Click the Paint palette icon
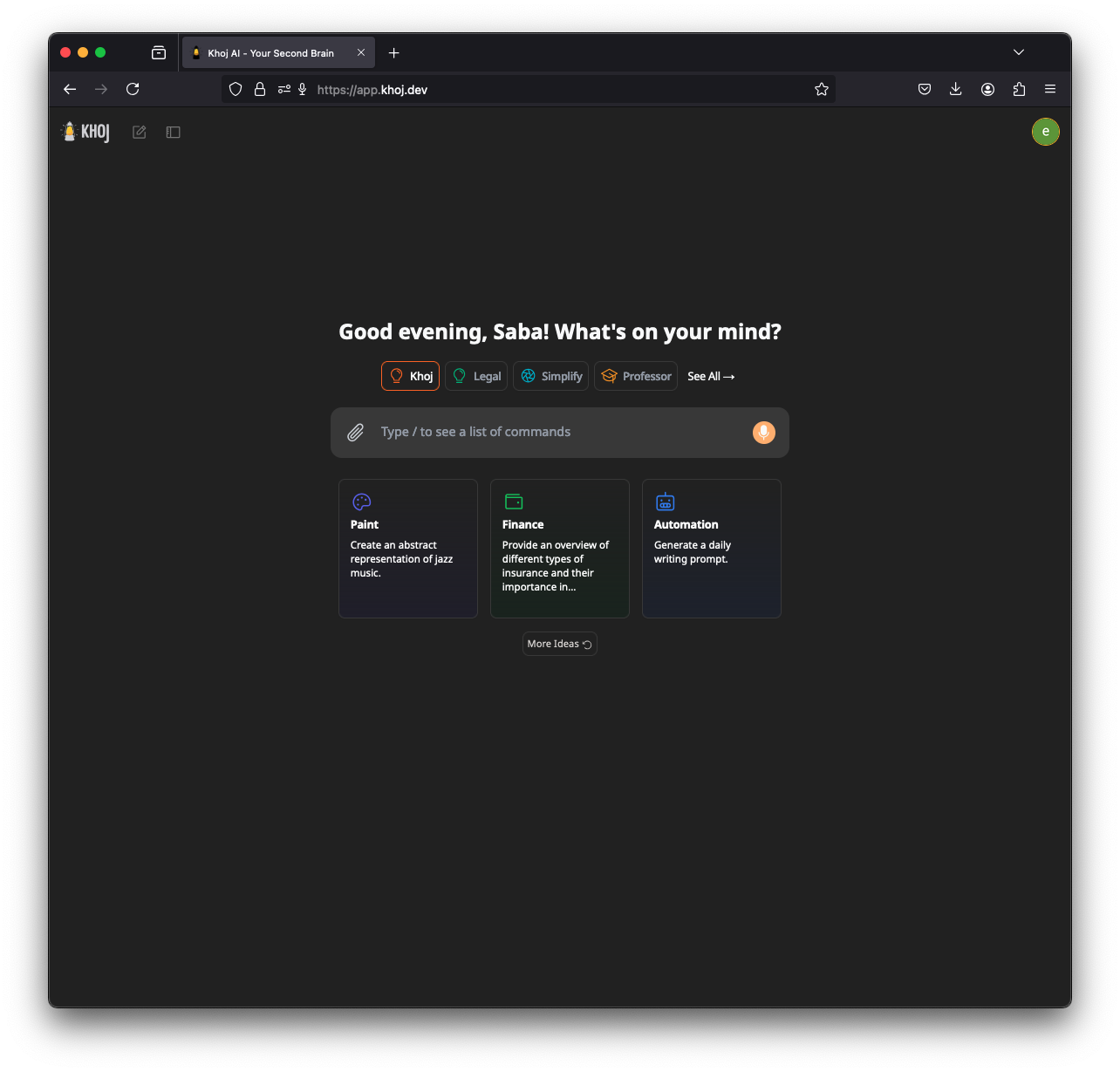Screen dimensions: 1120x1072 [x=360, y=502]
